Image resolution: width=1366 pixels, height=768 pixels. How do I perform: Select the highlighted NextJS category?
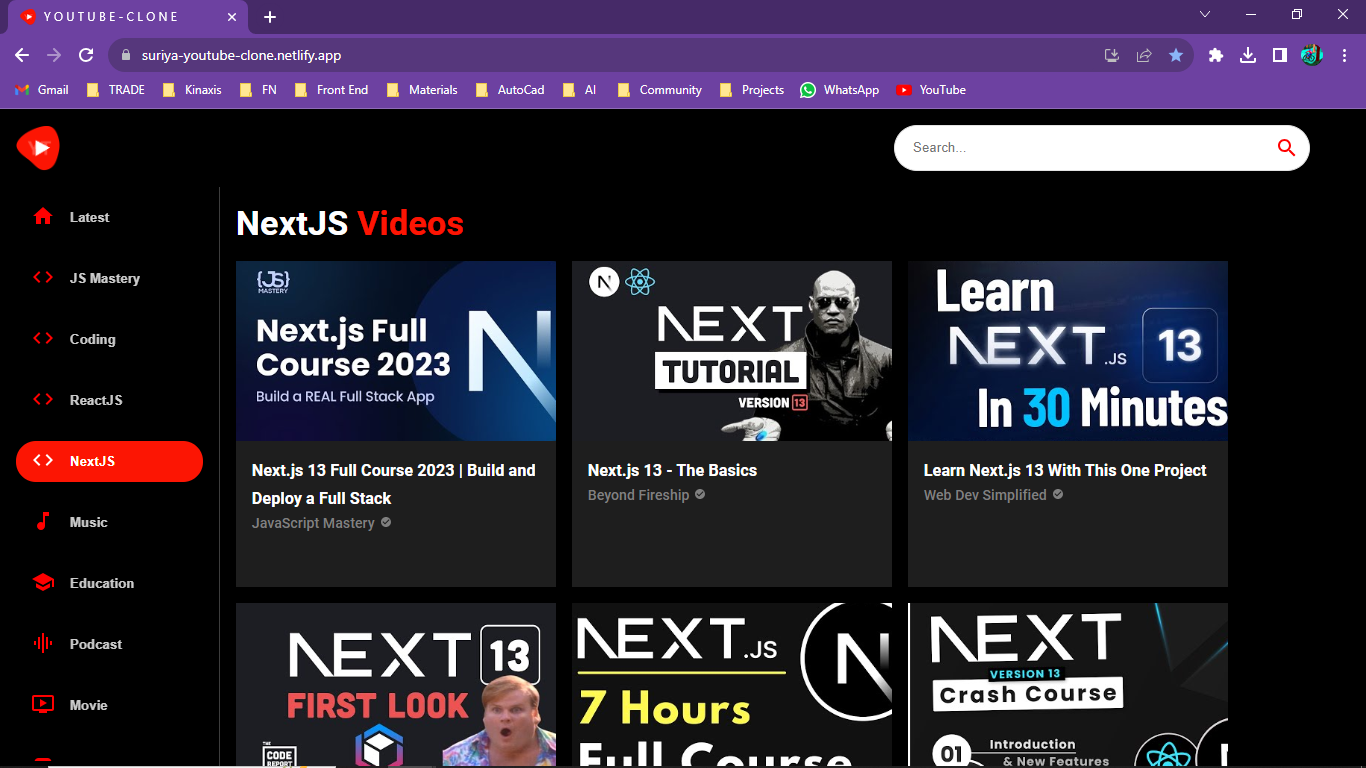point(109,461)
